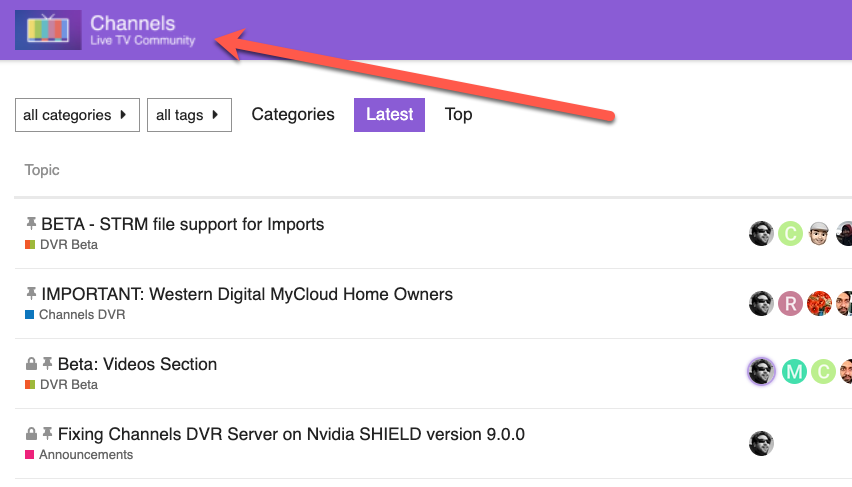Click teal 'M' avatar in Videos Section row

pyautogui.click(x=794, y=372)
